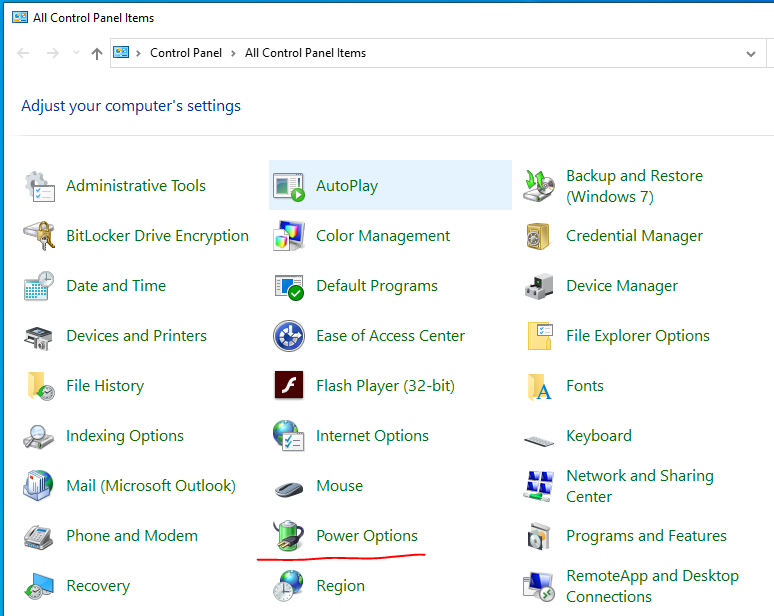Open the Color Management link

click(383, 236)
